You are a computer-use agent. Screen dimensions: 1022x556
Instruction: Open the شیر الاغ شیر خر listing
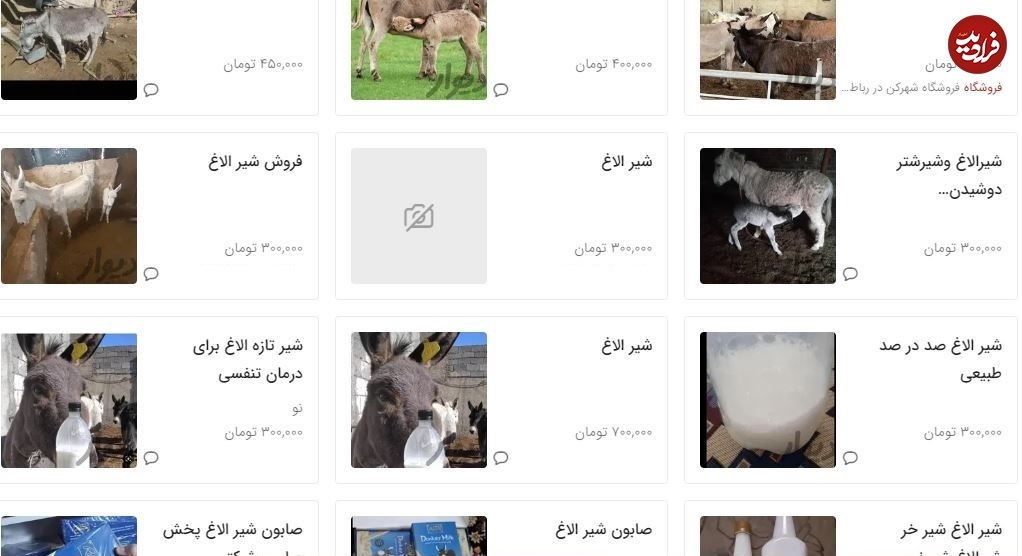click(x=952, y=531)
